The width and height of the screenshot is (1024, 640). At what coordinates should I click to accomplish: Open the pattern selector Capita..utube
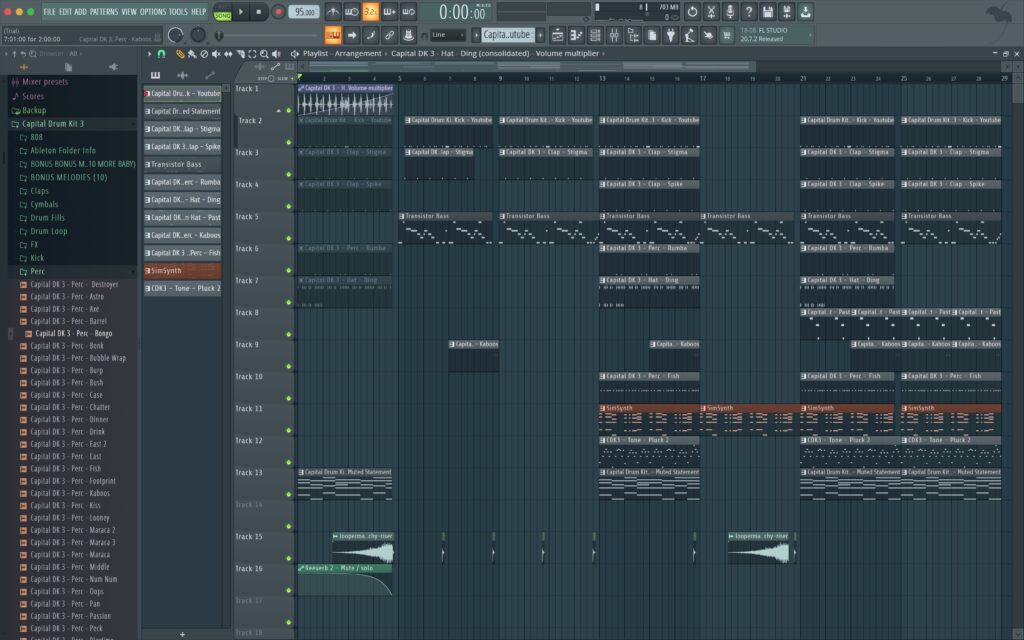click(507, 35)
